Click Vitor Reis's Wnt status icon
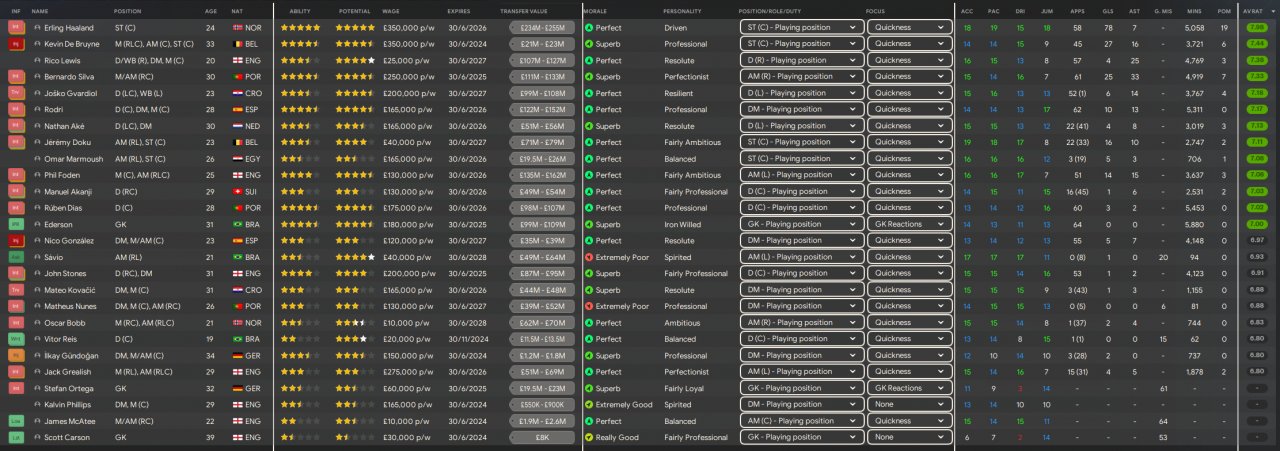1280x451 pixels. (16, 339)
